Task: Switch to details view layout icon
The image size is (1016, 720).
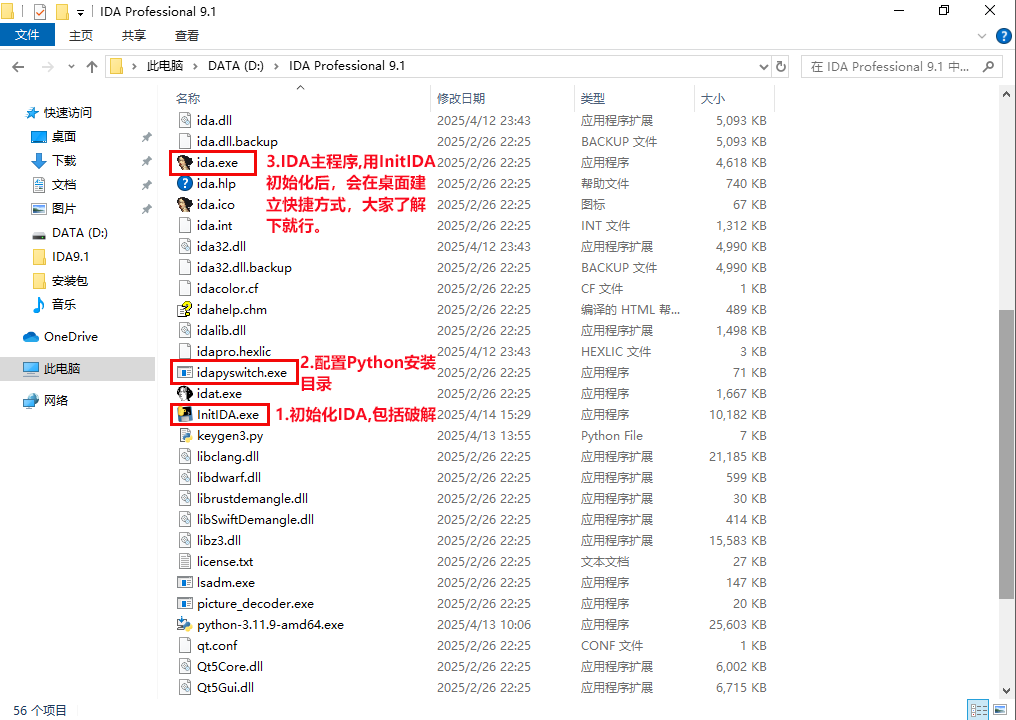Action: pyautogui.click(x=978, y=710)
